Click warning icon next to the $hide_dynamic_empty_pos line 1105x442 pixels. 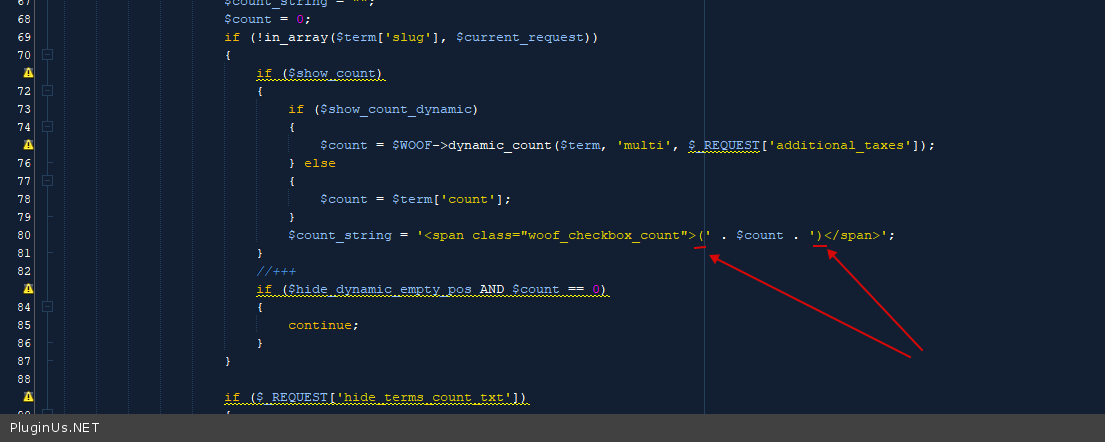tap(27, 289)
